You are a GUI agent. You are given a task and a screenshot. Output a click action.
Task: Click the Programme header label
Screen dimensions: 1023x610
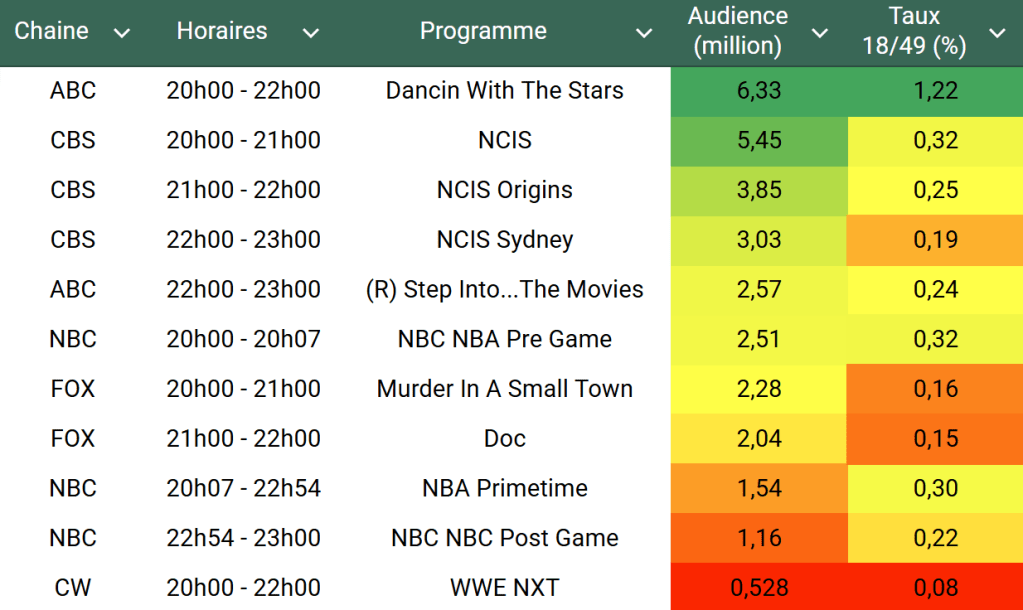[483, 31]
